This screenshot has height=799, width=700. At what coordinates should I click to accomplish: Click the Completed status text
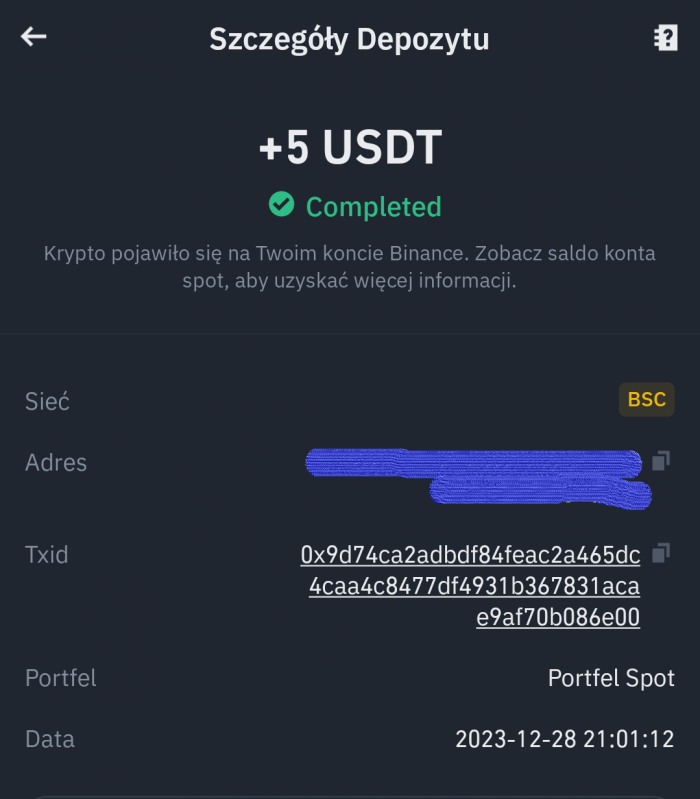[x=373, y=207]
